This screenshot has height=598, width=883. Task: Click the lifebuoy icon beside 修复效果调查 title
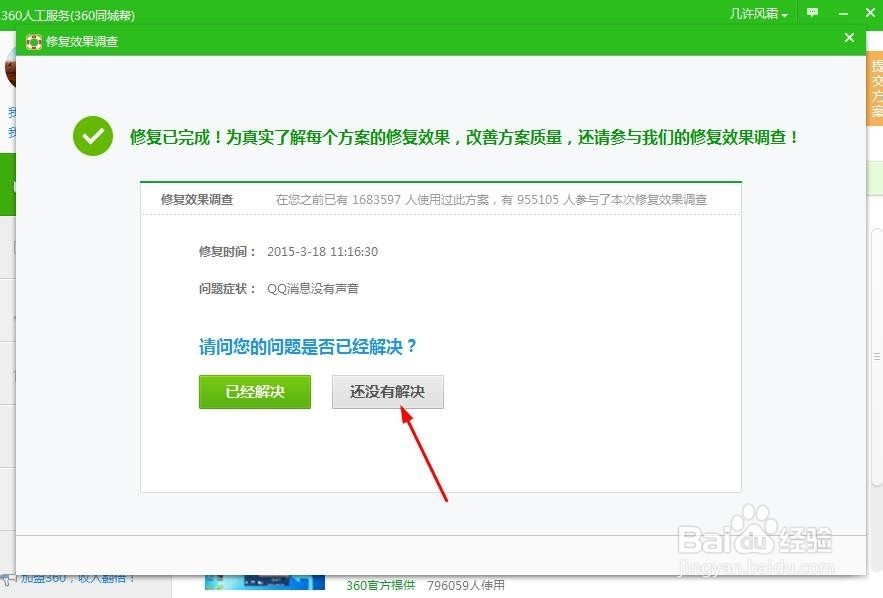point(34,42)
